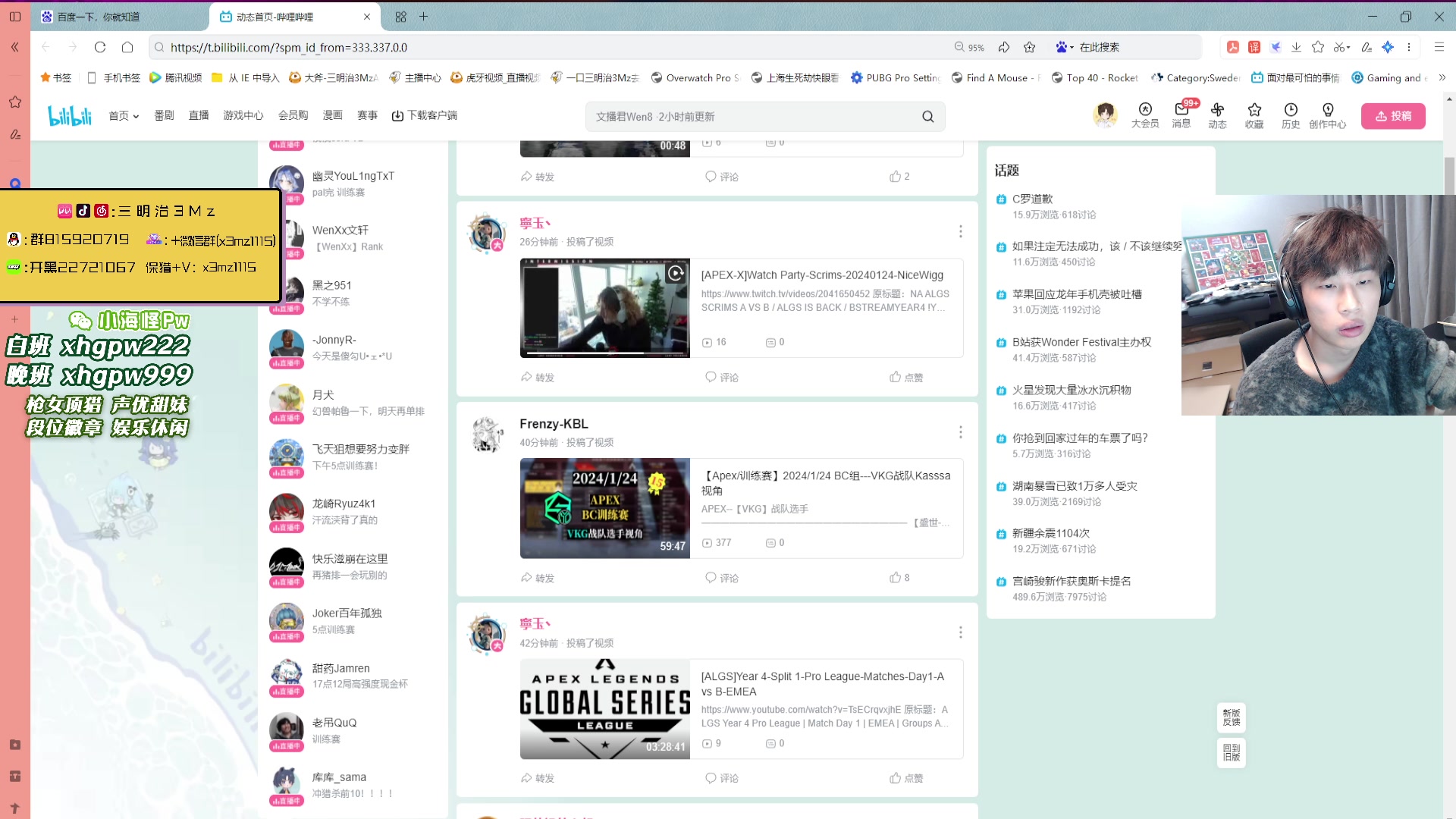Open three-dot menu on first 寧玉 post
Viewport: 1456px width, 819px height.
(x=960, y=231)
